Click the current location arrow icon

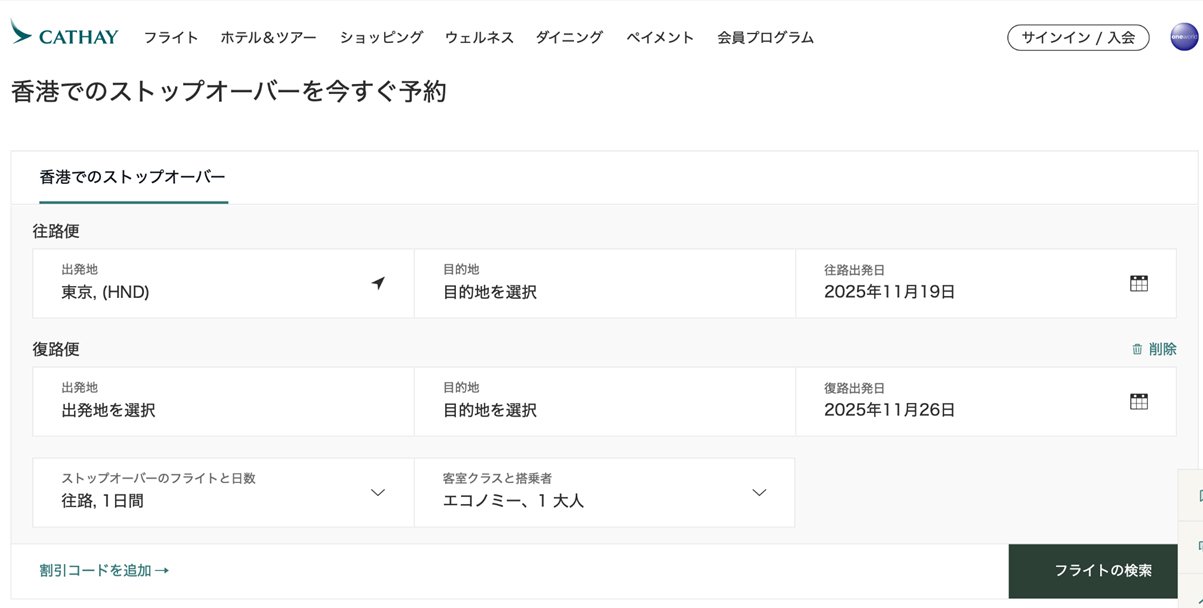(378, 283)
